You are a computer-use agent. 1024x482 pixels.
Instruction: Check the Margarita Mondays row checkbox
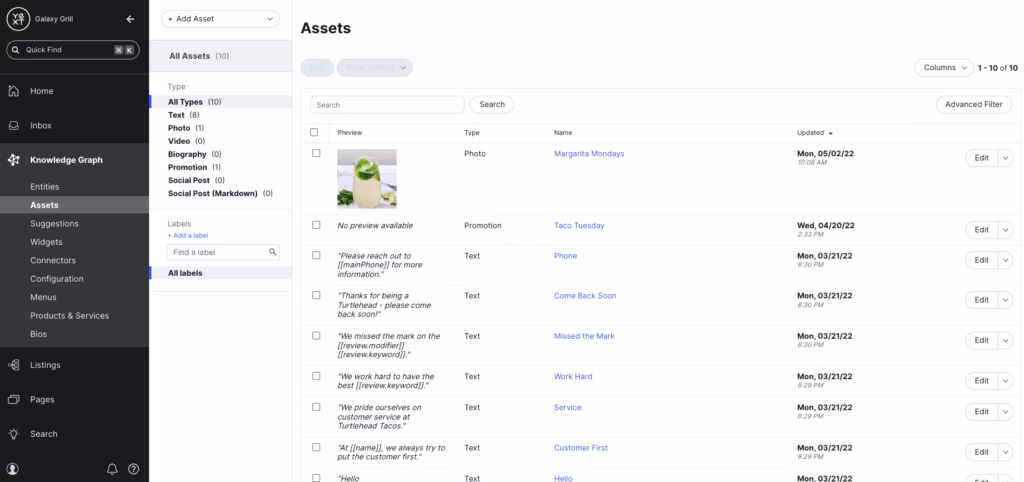[316, 154]
